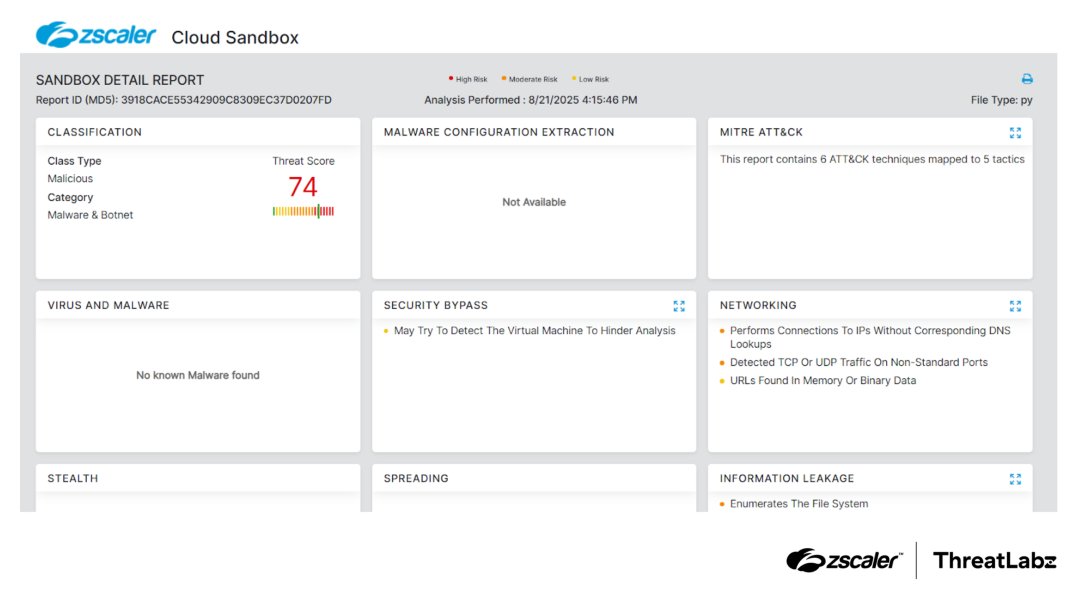Viewport: 1080px width, 606px height.
Task: Click the print report icon
Action: pos(1026,79)
